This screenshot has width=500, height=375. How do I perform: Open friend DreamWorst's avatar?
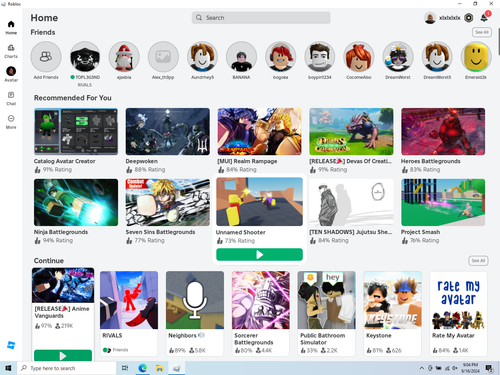(x=398, y=57)
